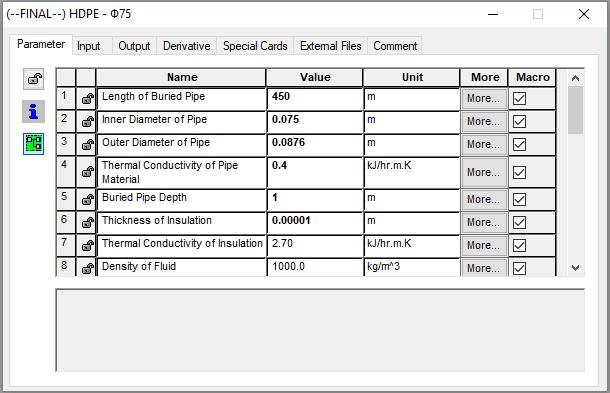
Task: Click More... for Buried Pipe Depth
Action: [484, 199]
